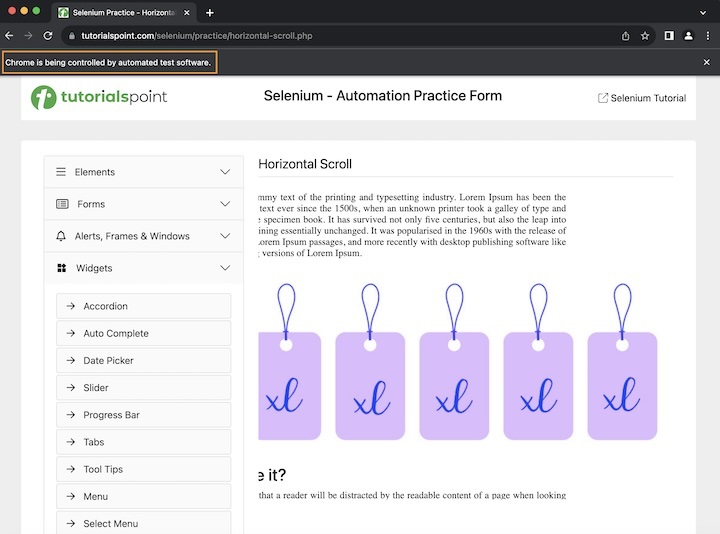This screenshot has width=720, height=534.
Task: Open the Chrome profile icon
Action: click(x=689, y=35)
